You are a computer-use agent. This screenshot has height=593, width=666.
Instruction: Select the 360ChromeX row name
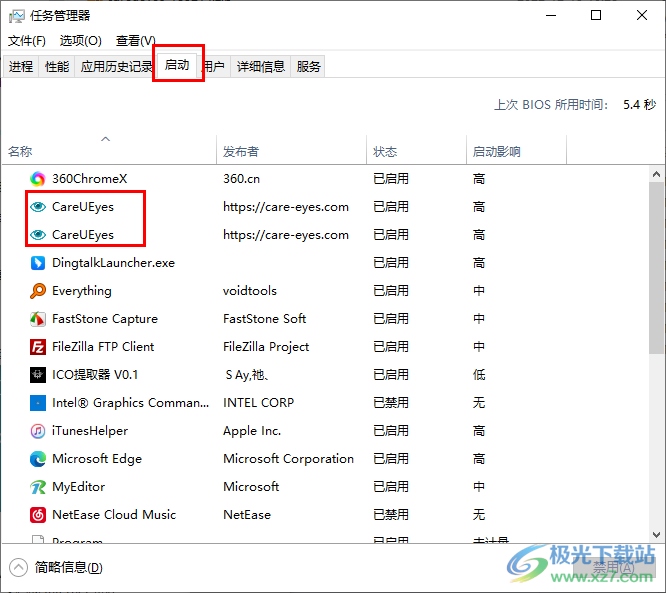(90, 179)
